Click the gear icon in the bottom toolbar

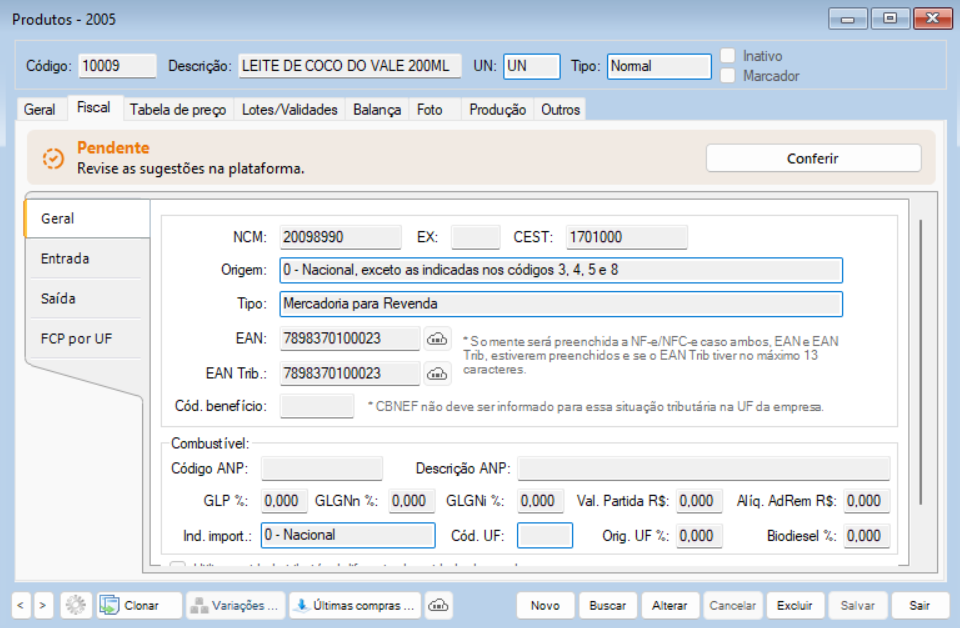pos(76,605)
